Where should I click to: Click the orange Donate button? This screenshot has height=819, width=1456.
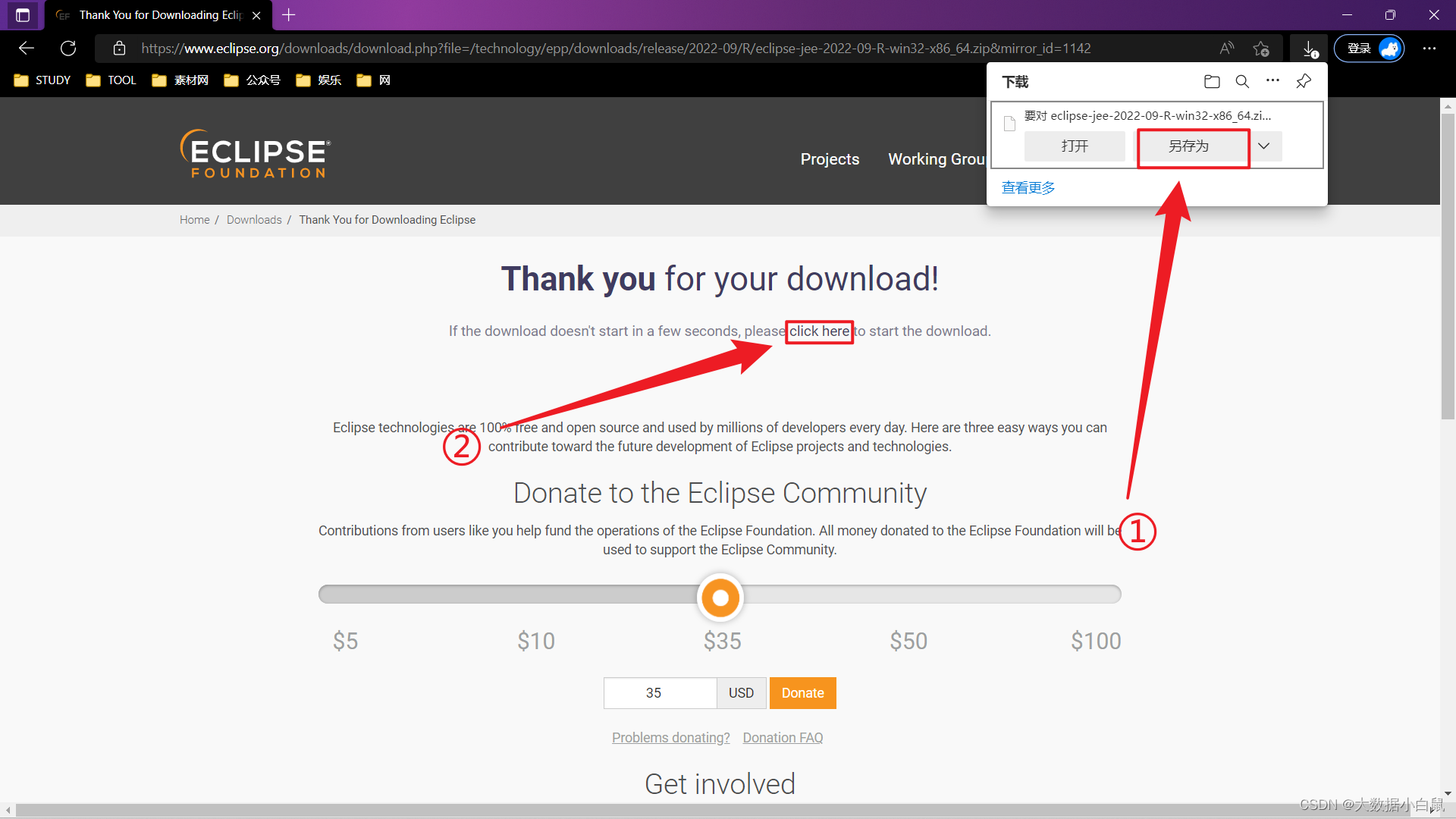tap(802, 693)
